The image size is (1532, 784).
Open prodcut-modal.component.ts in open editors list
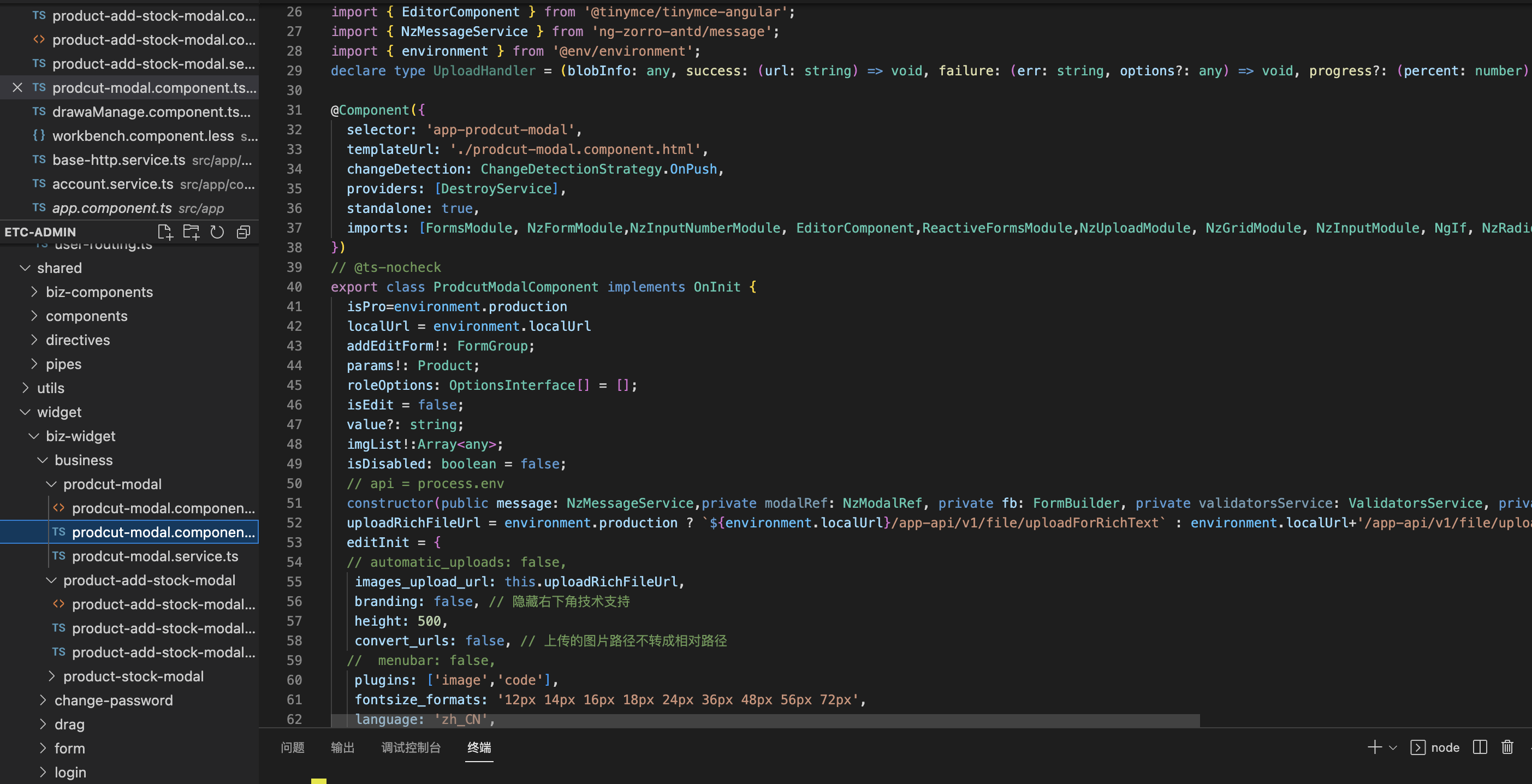(x=129, y=87)
